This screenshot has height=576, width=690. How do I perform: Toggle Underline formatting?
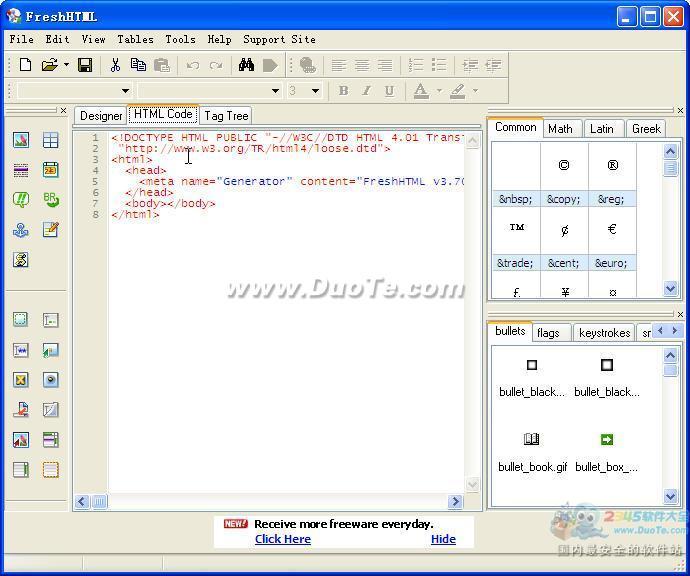(x=389, y=91)
